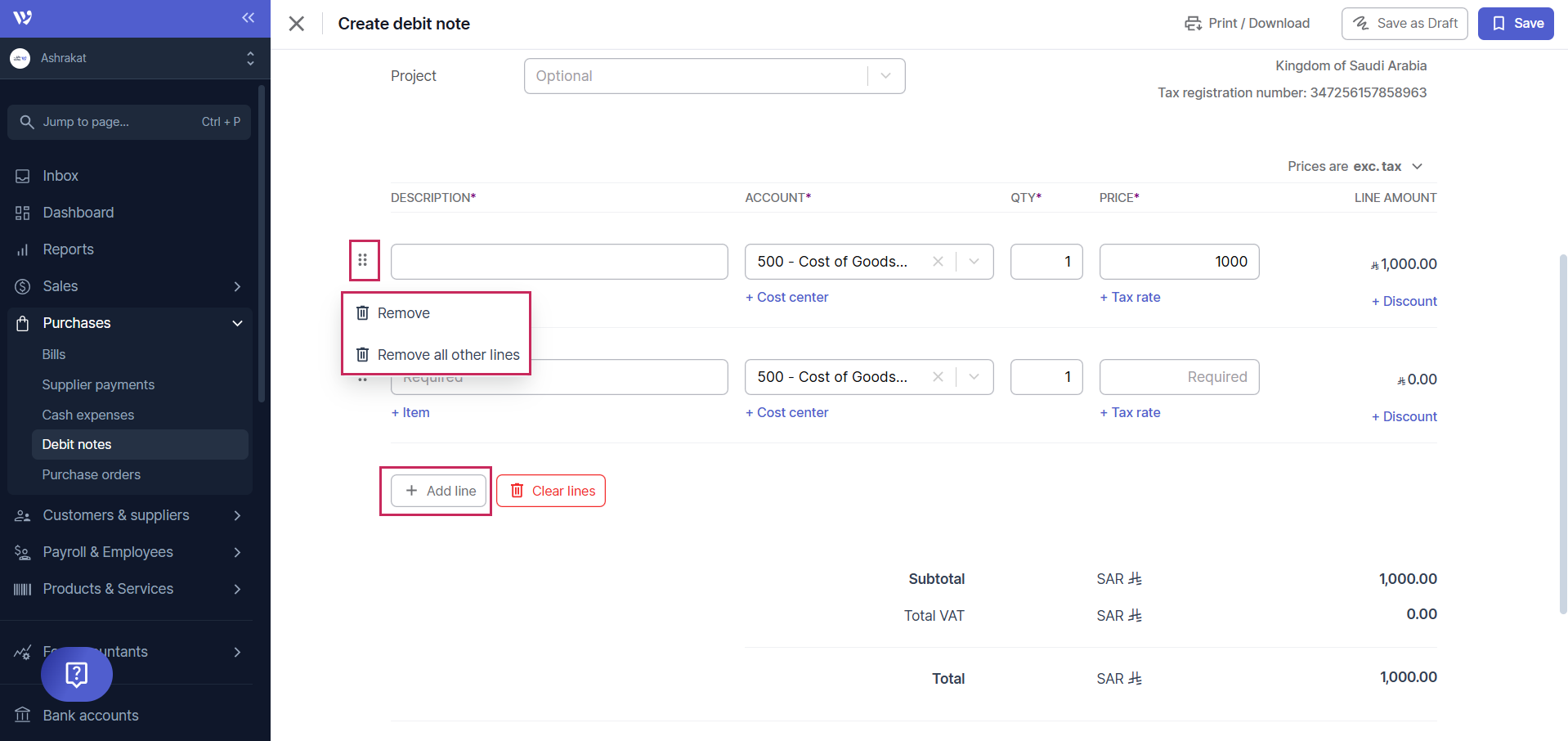Open Bank accounts from sidebar icon
This screenshot has width=1568, height=741.
pos(23,716)
